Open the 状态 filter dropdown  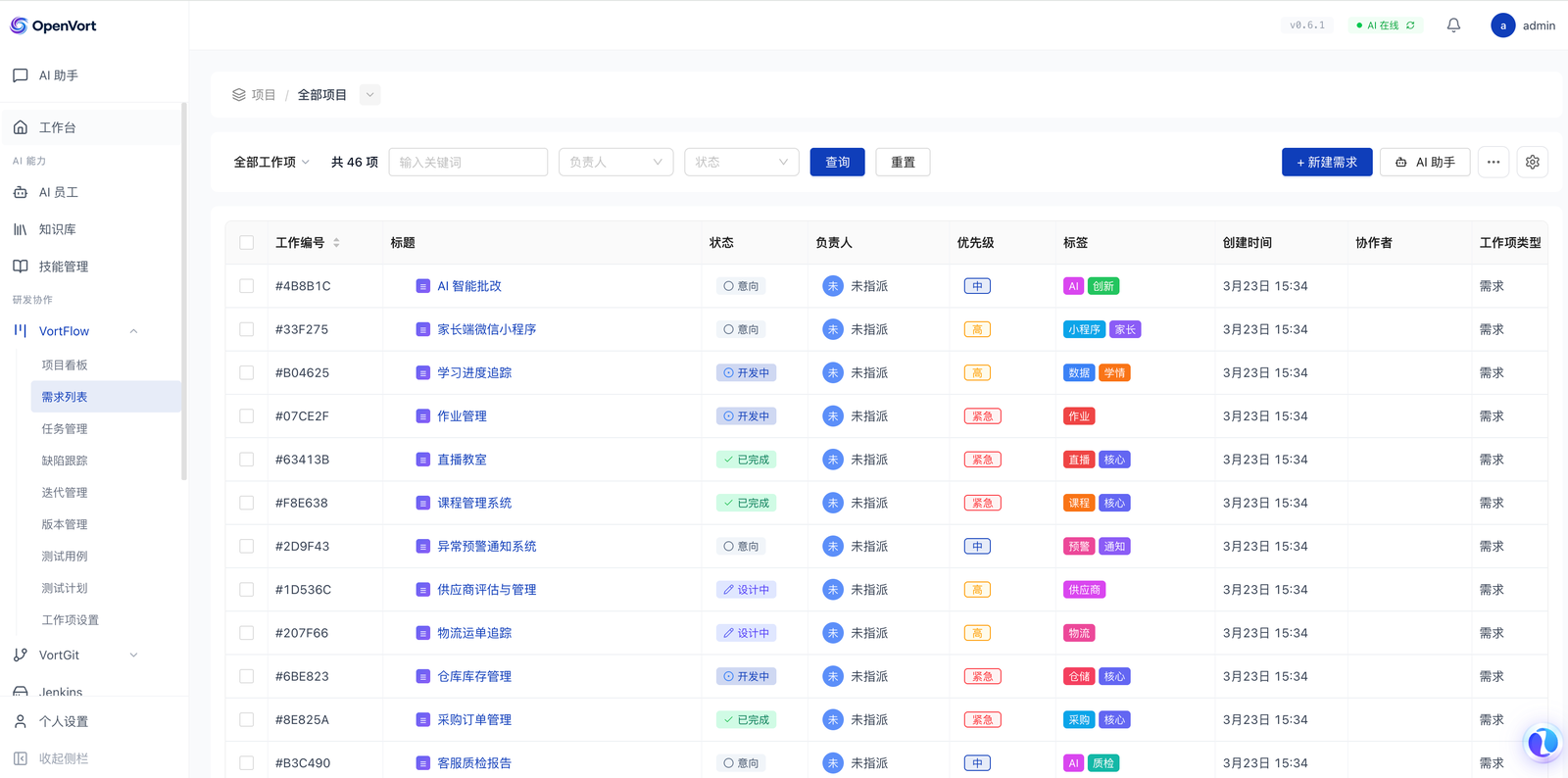pyautogui.click(x=741, y=163)
